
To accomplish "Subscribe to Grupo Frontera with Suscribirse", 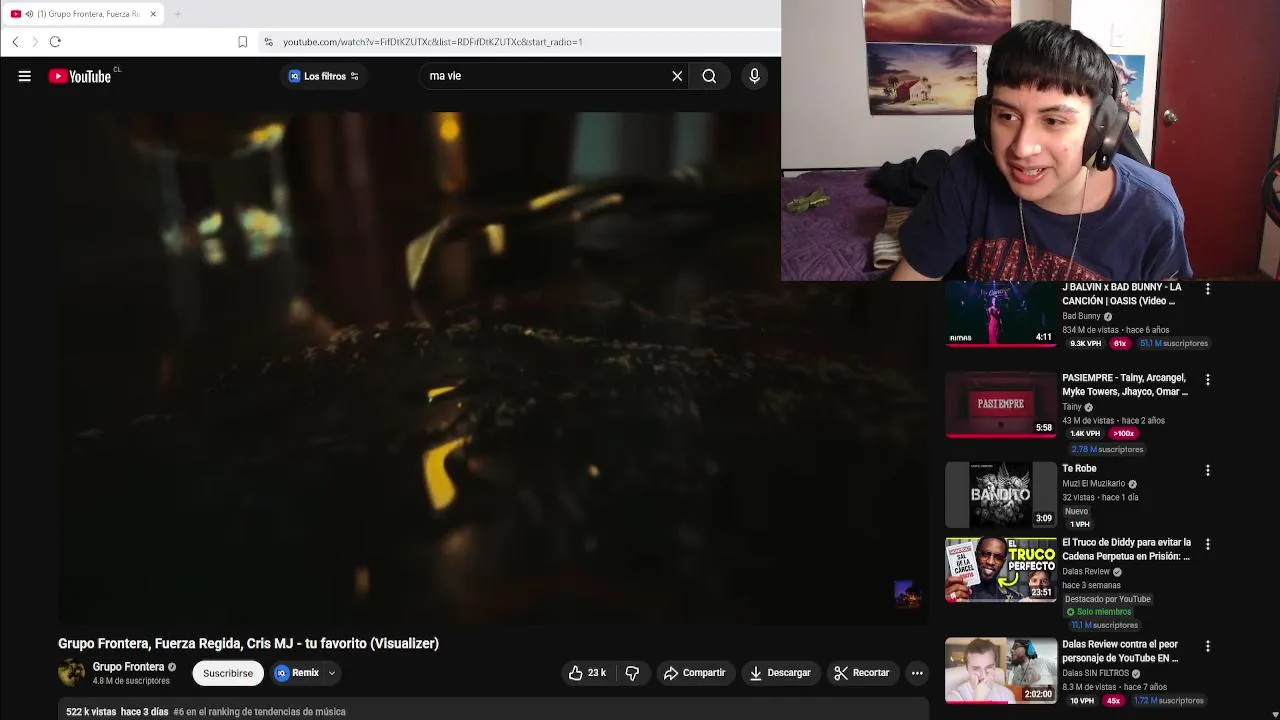I will tap(228, 673).
